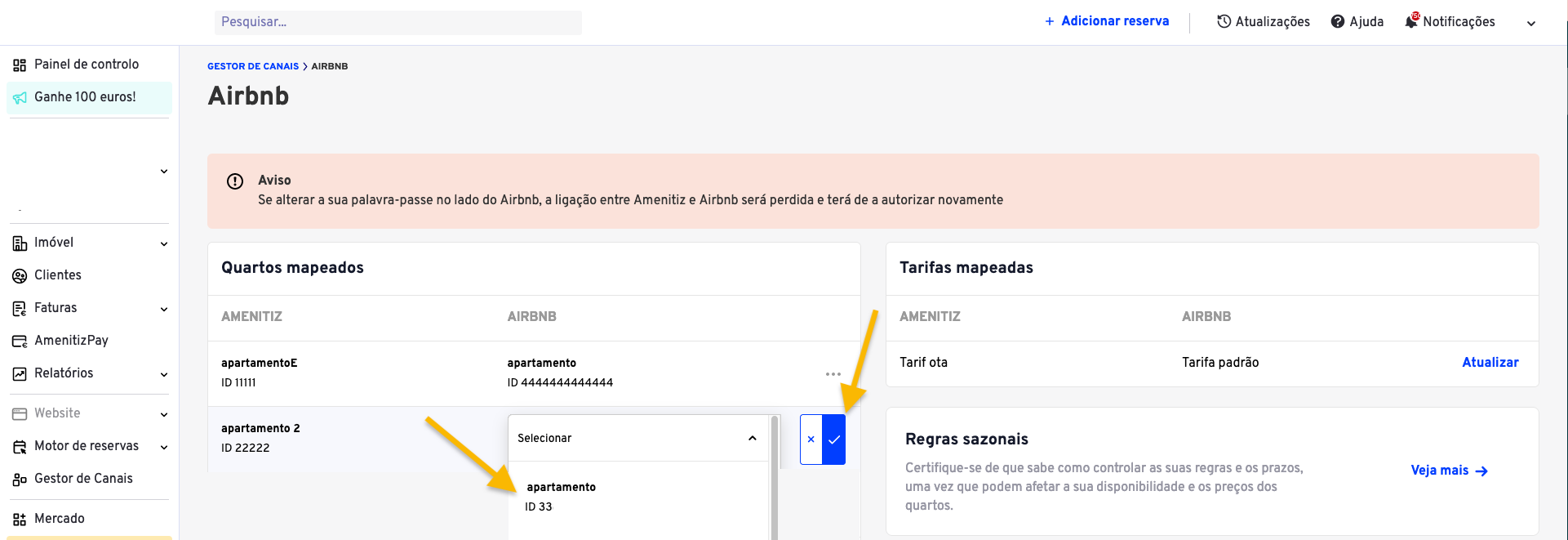The height and width of the screenshot is (540, 1568).
Task: Click the Faturas invoice icon
Action: coord(20,309)
